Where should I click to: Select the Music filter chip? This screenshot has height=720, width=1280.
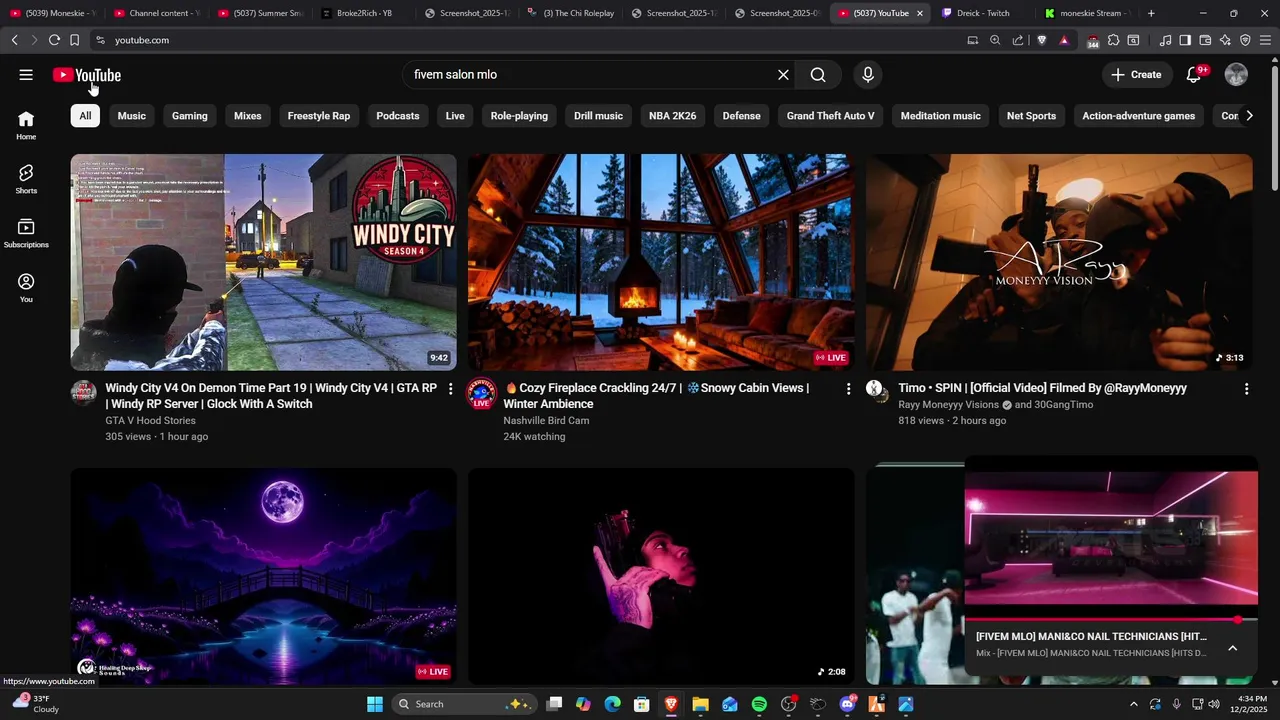131,116
